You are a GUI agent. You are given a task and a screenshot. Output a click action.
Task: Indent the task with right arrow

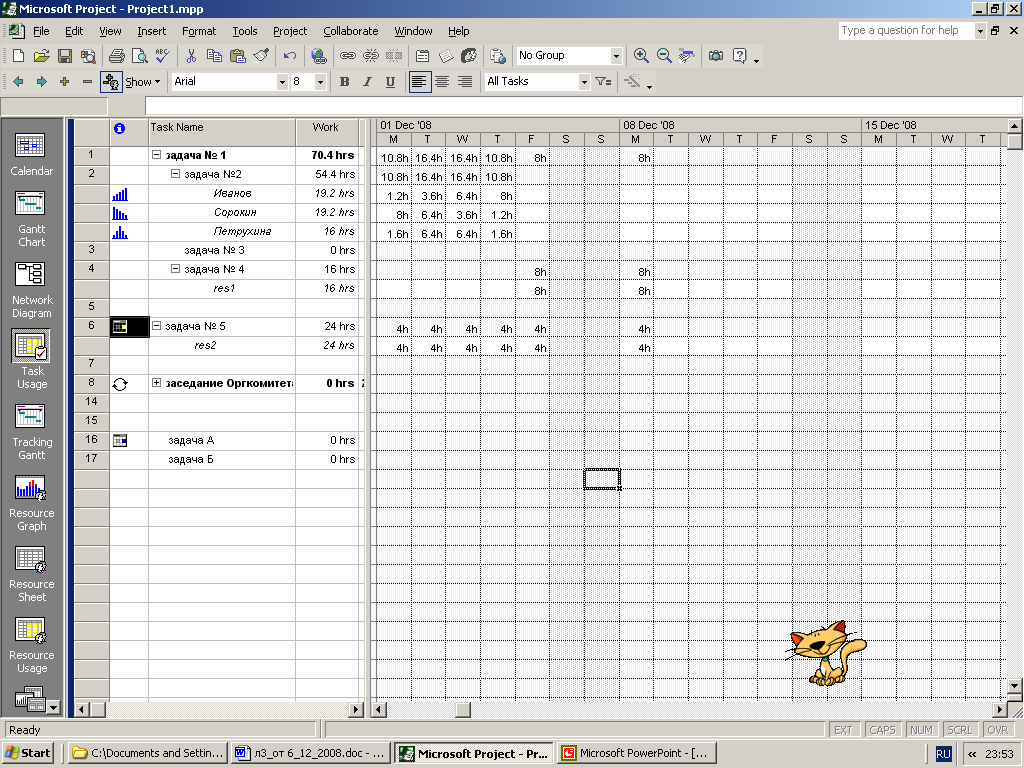pos(41,82)
